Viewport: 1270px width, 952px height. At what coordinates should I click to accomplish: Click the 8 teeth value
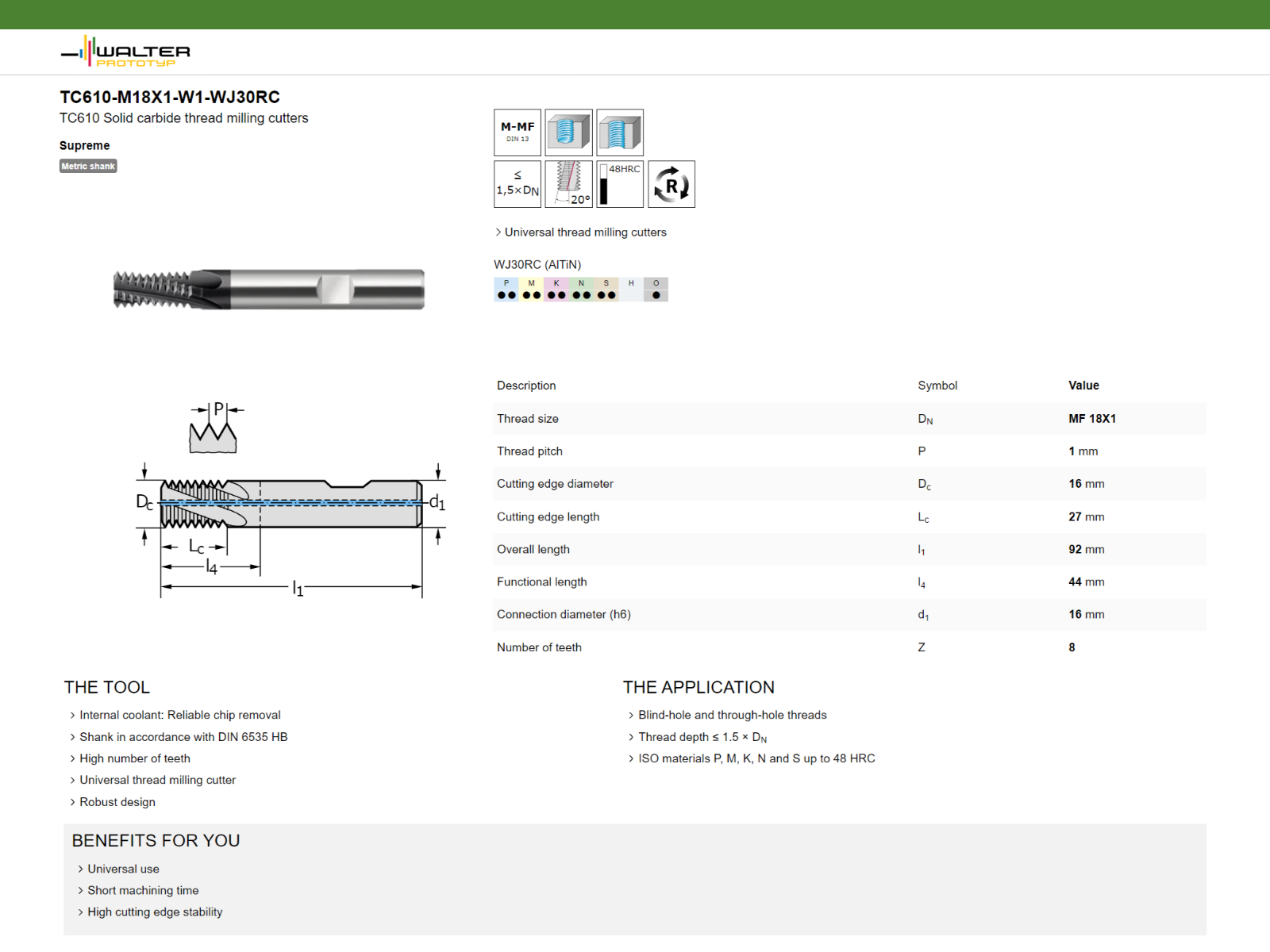(1072, 647)
